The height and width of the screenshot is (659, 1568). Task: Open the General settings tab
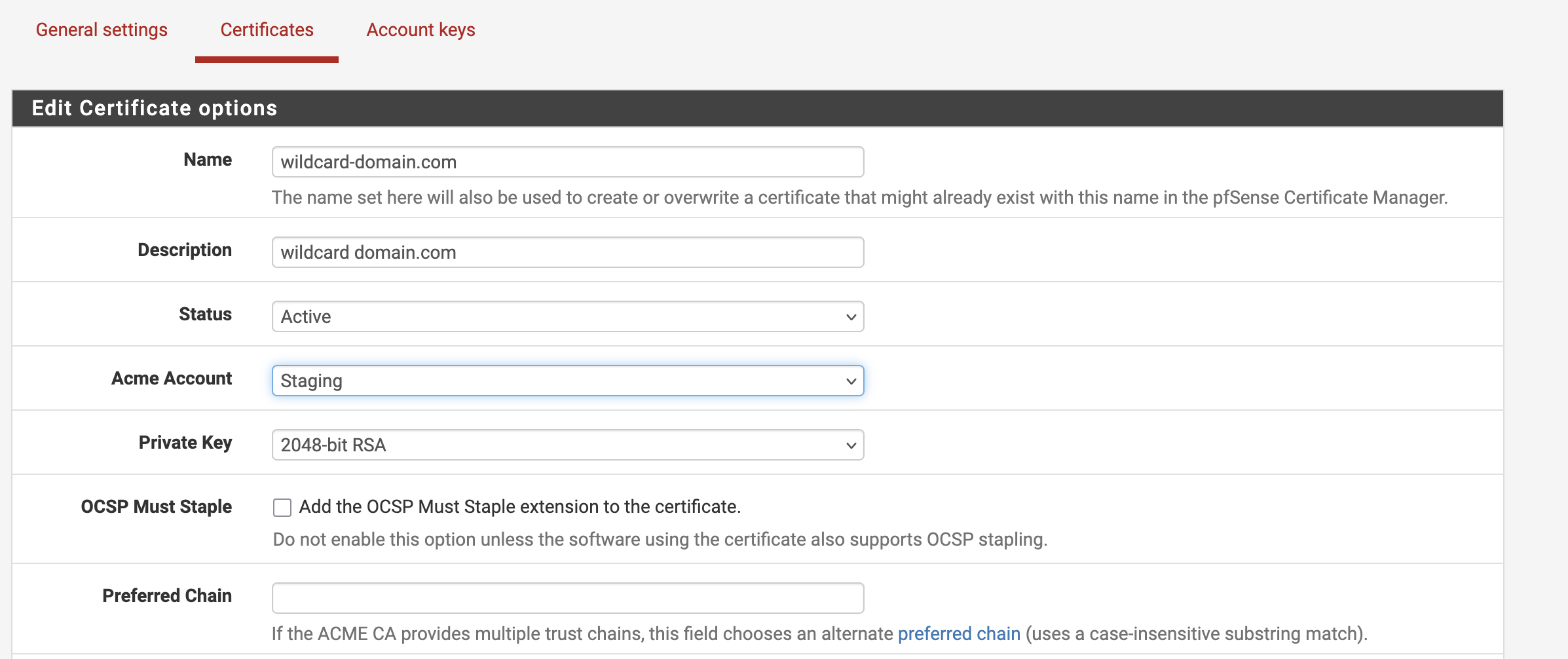[x=102, y=30]
